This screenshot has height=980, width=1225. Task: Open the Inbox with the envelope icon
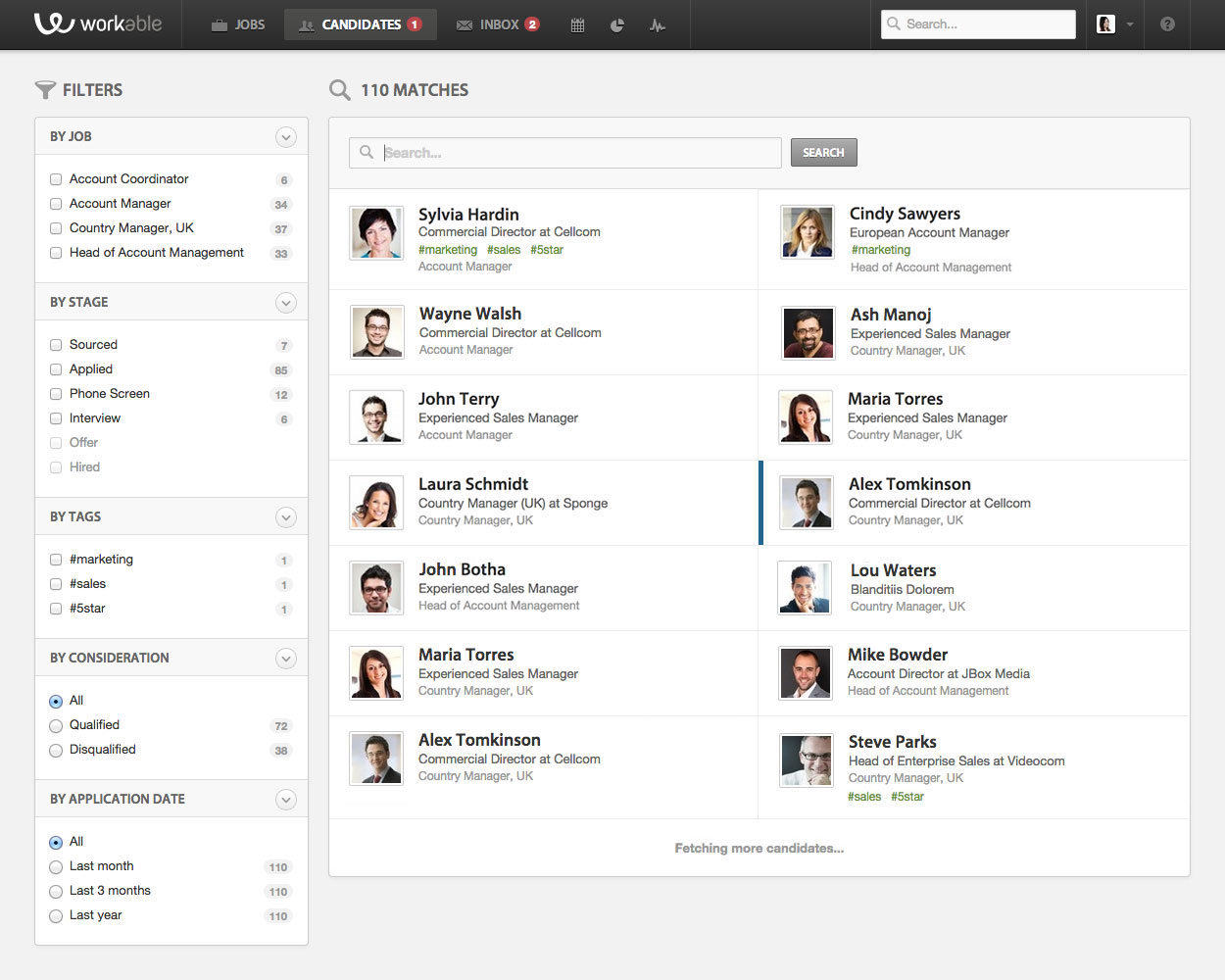(497, 24)
